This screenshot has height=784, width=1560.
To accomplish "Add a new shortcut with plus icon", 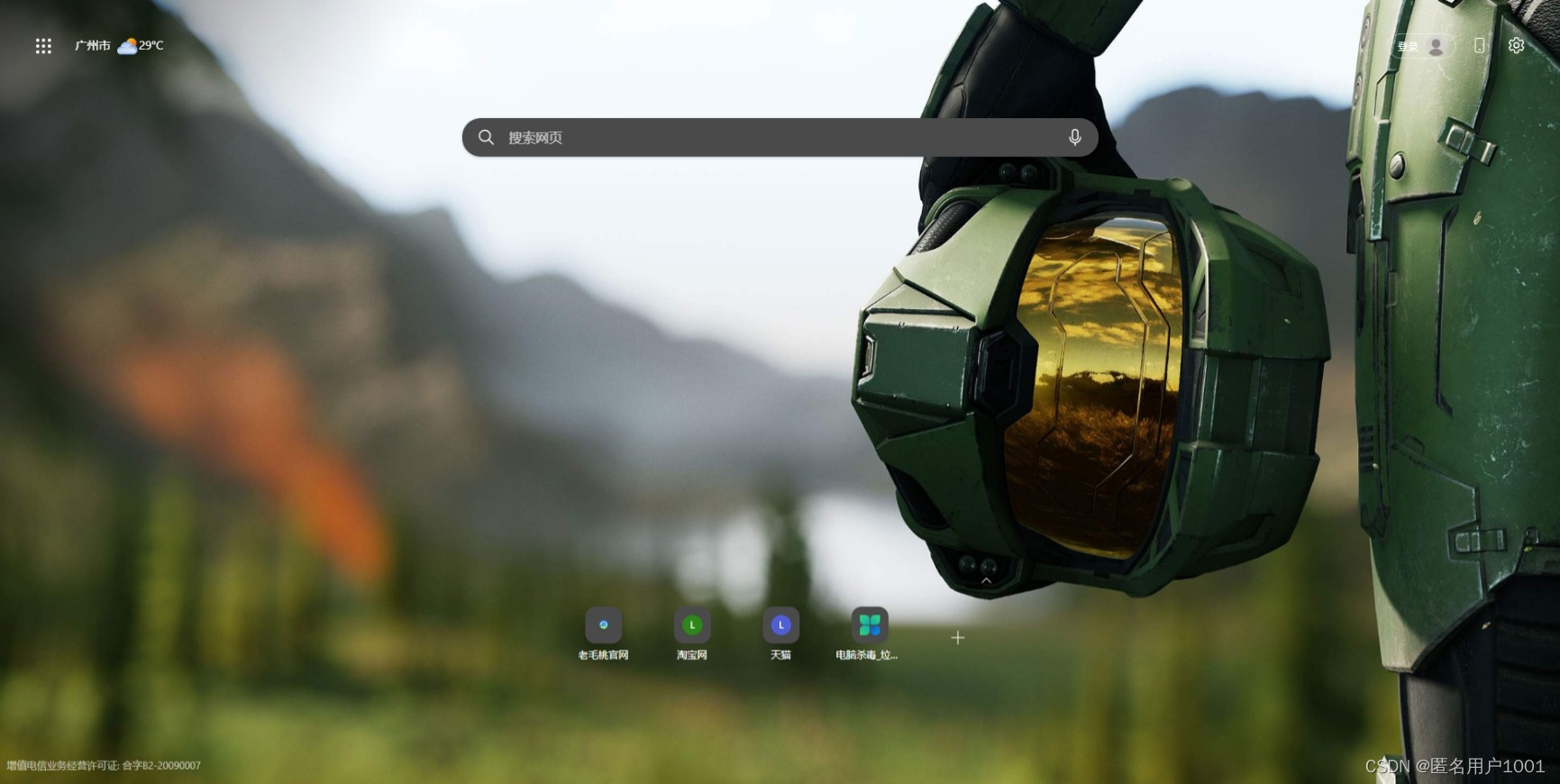I will (957, 637).
